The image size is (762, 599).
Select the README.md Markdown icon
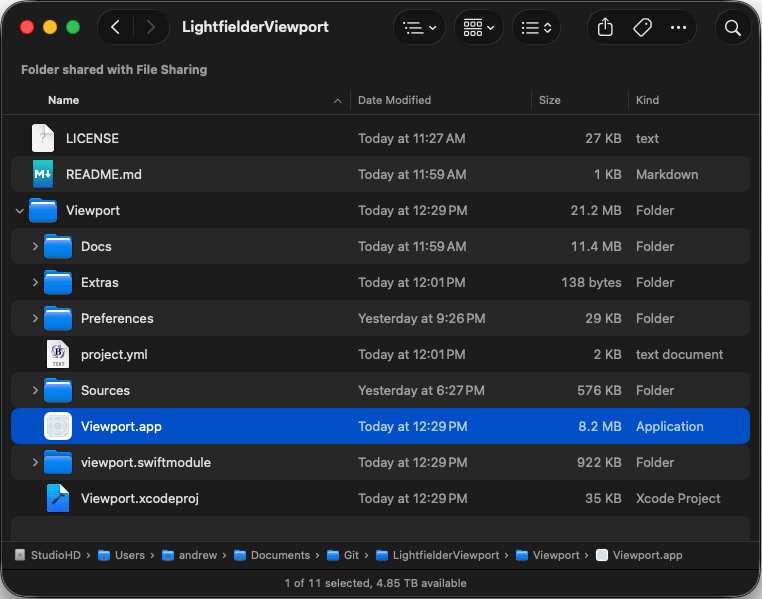pyautogui.click(x=43, y=174)
